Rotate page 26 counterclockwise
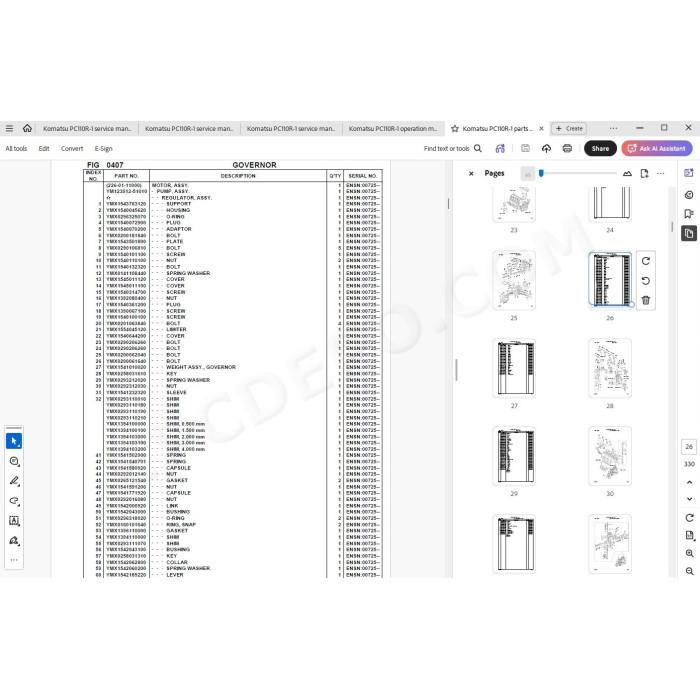 (646, 281)
